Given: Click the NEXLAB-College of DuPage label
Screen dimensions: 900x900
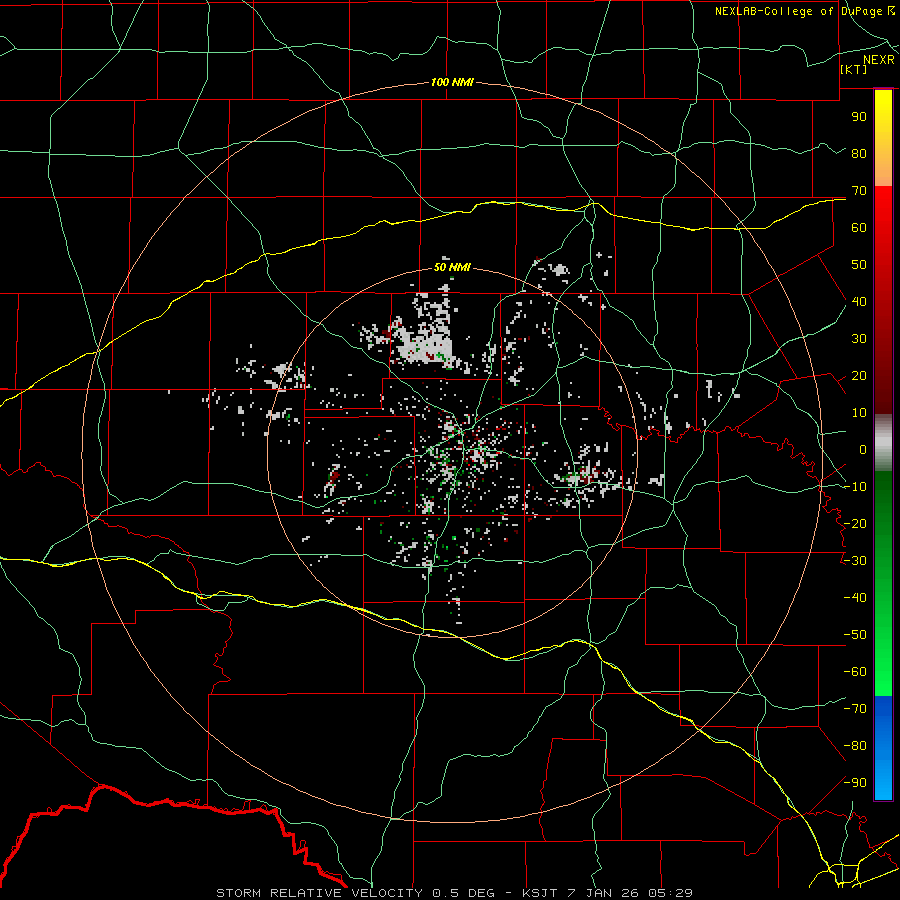Looking at the screenshot, I should (x=800, y=11).
